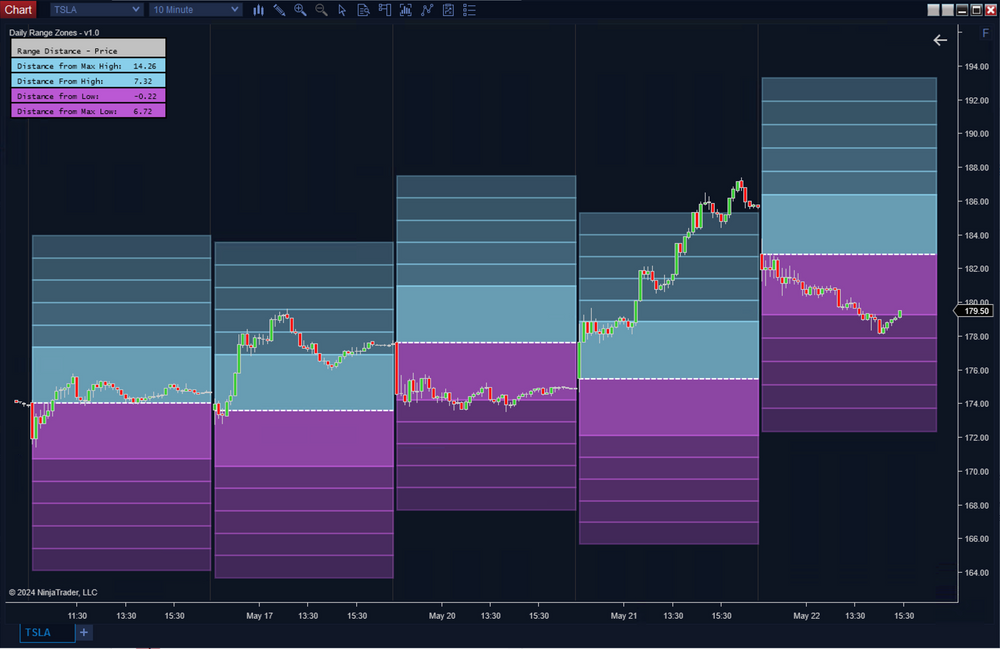Open the red Chart menu

18,9
